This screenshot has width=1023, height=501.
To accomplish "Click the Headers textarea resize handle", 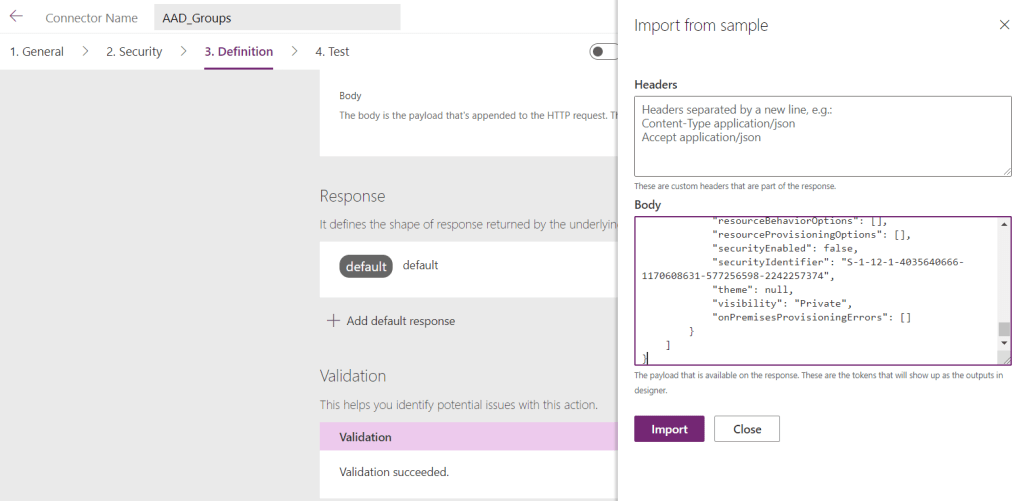I will 1006,171.
